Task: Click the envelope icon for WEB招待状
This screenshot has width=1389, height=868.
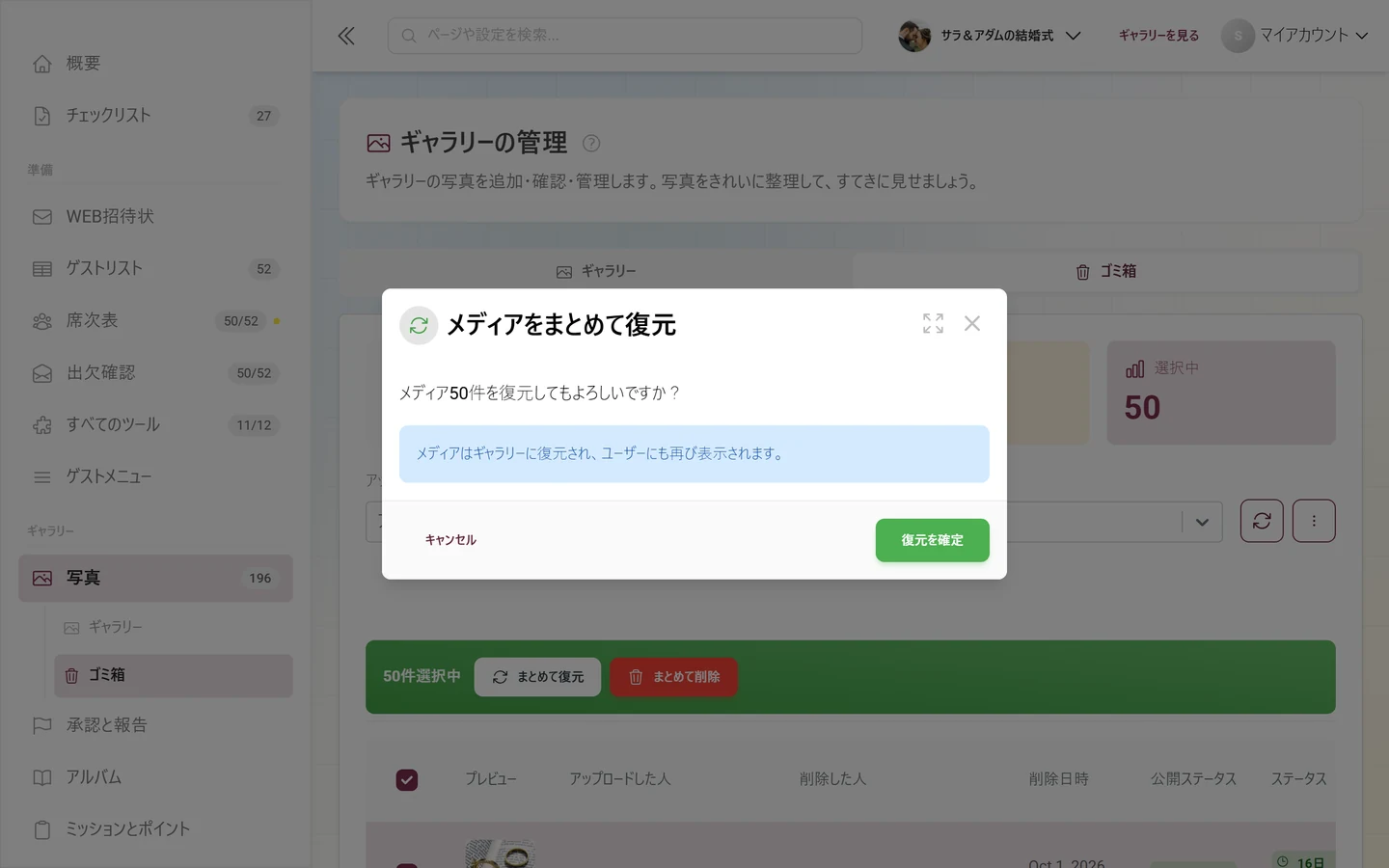Action: (42, 217)
